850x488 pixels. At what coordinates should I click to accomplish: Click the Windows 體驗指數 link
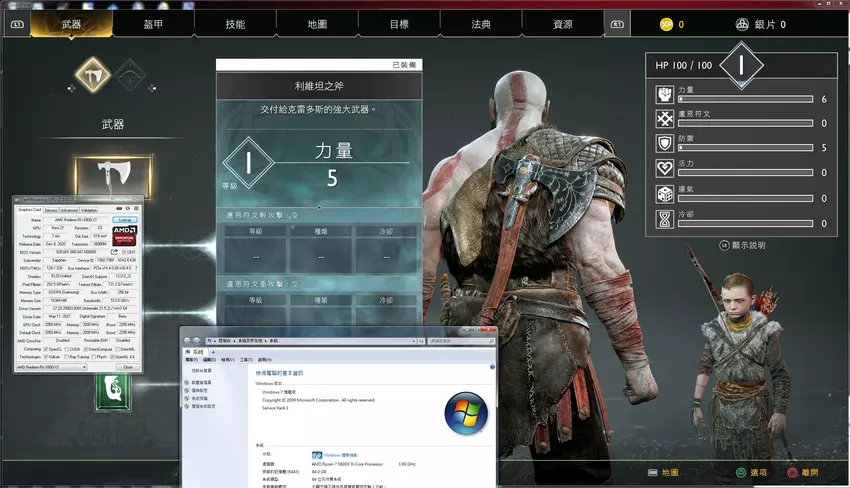(342, 453)
